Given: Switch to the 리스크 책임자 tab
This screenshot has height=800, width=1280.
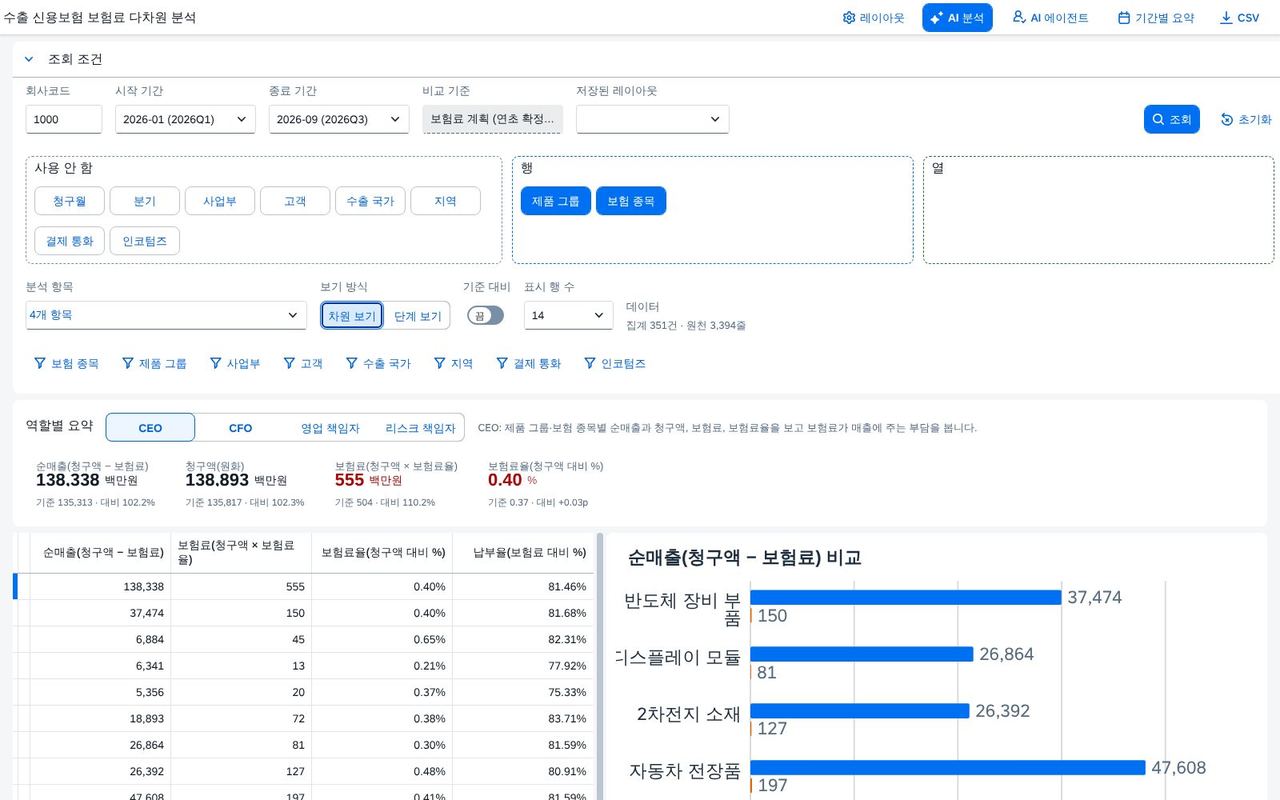Looking at the screenshot, I should (420, 428).
